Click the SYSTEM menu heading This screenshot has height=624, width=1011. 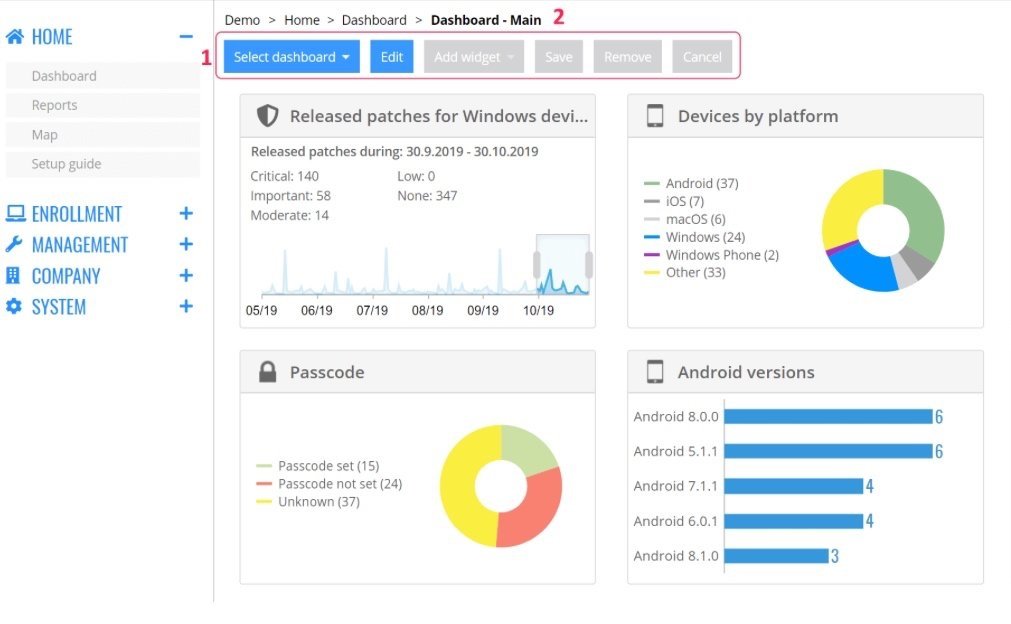59,306
